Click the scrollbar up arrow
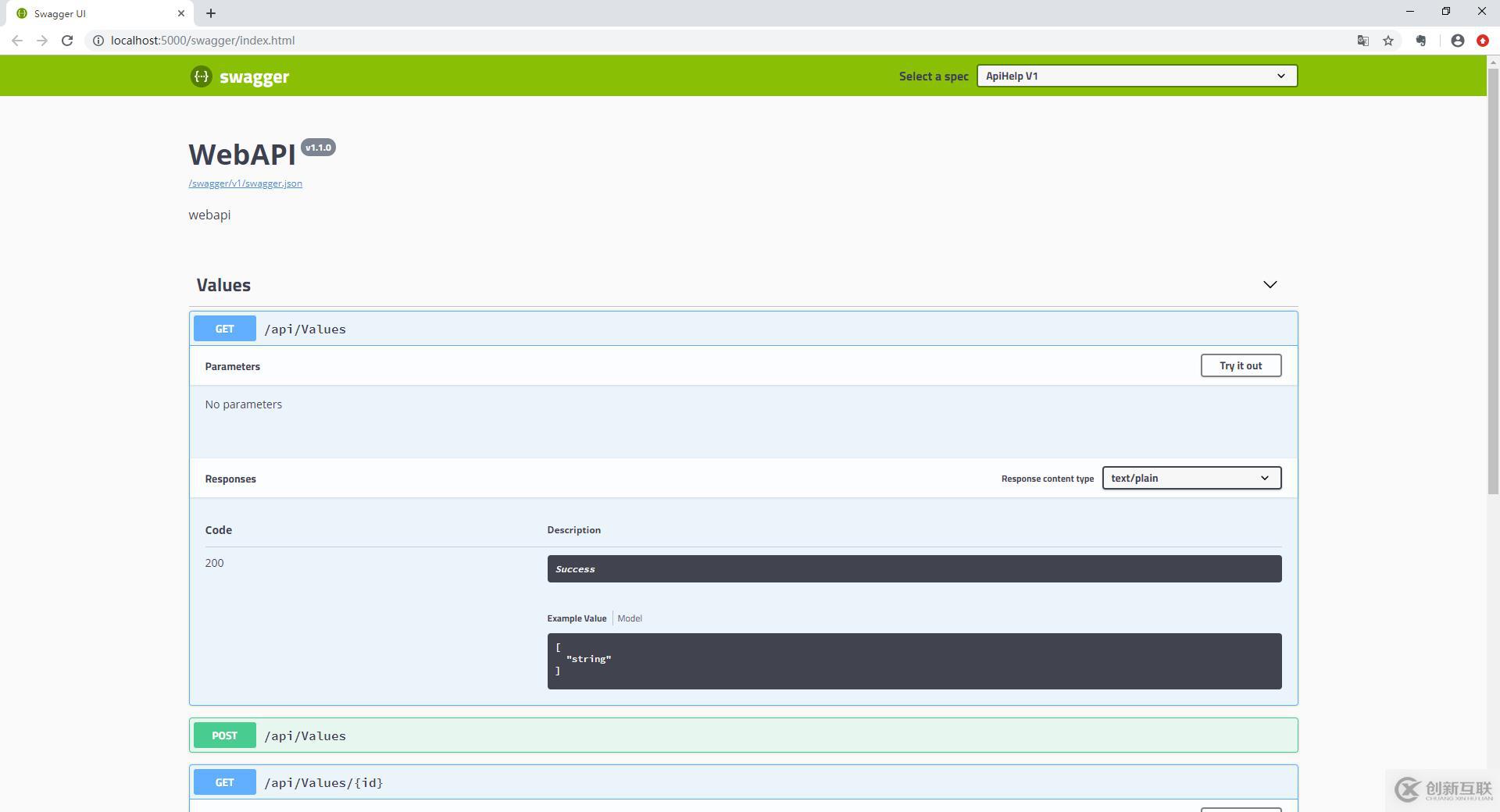This screenshot has height=812, width=1500. coord(1493,61)
